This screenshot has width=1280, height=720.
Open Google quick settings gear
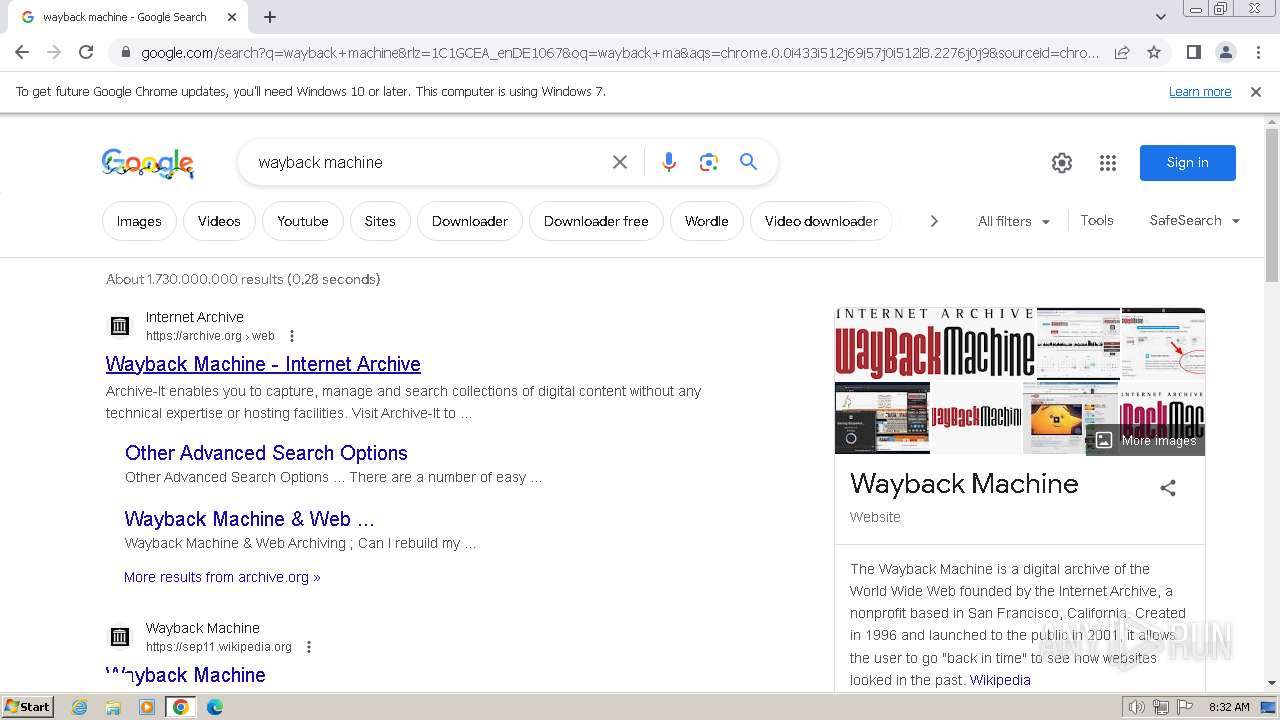pyautogui.click(x=1062, y=163)
